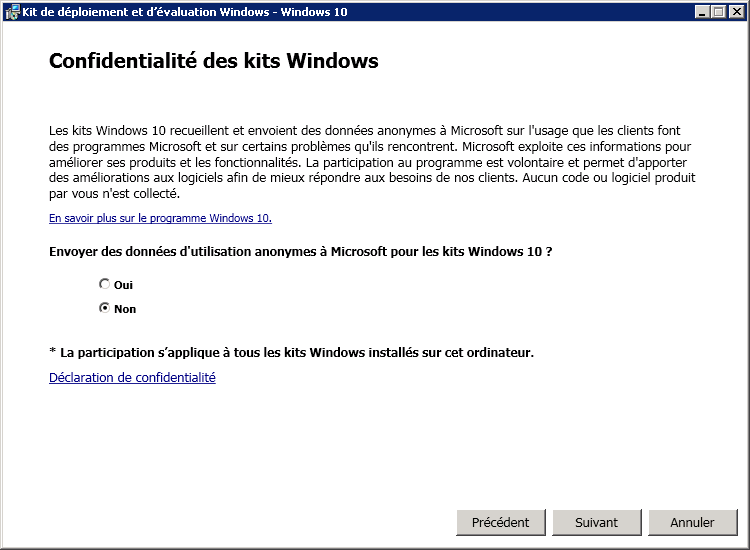The height and width of the screenshot is (550, 750).
Task: Click the "Confidentialité des kits Windows" heading
Action: (213, 61)
